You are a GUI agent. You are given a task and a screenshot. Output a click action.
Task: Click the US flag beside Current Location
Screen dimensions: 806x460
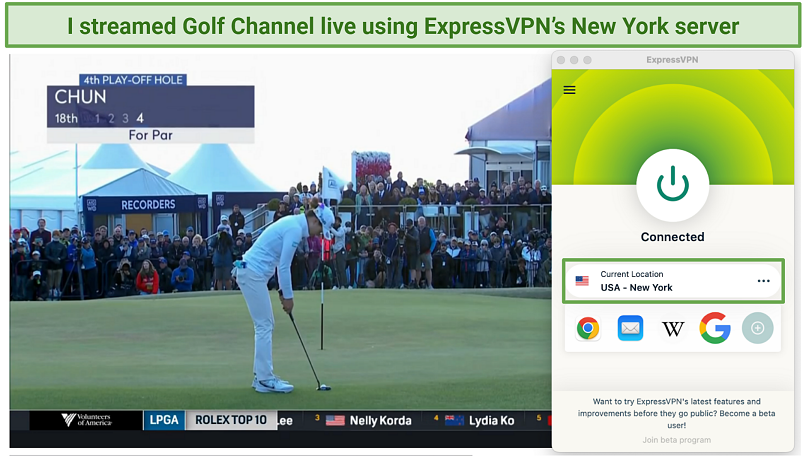click(x=582, y=281)
